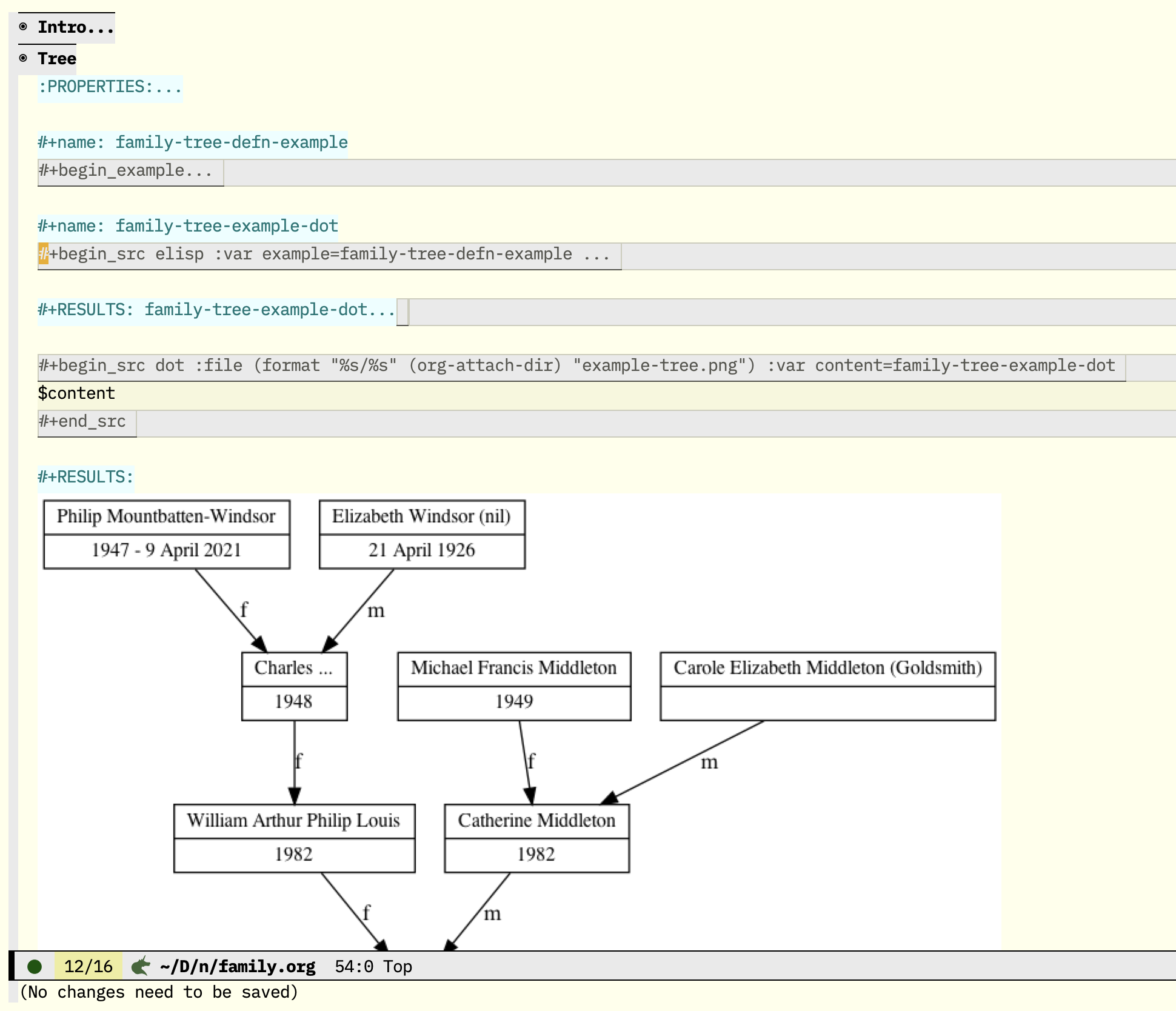Click the 54:0 position in modeline
The height and width of the screenshot is (1011, 1176).
(x=354, y=967)
